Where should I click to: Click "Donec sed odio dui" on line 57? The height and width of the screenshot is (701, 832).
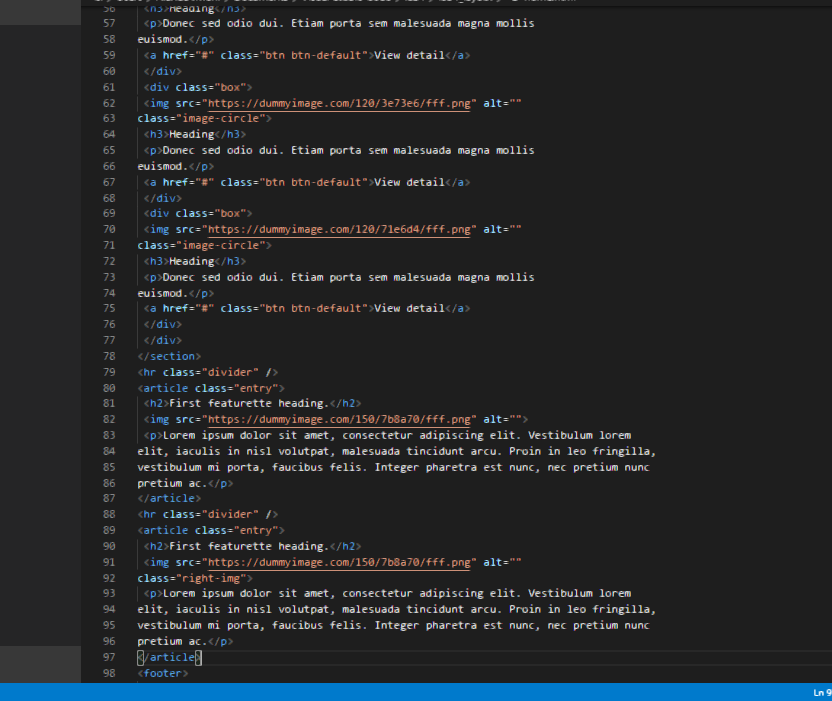[x=220, y=23]
